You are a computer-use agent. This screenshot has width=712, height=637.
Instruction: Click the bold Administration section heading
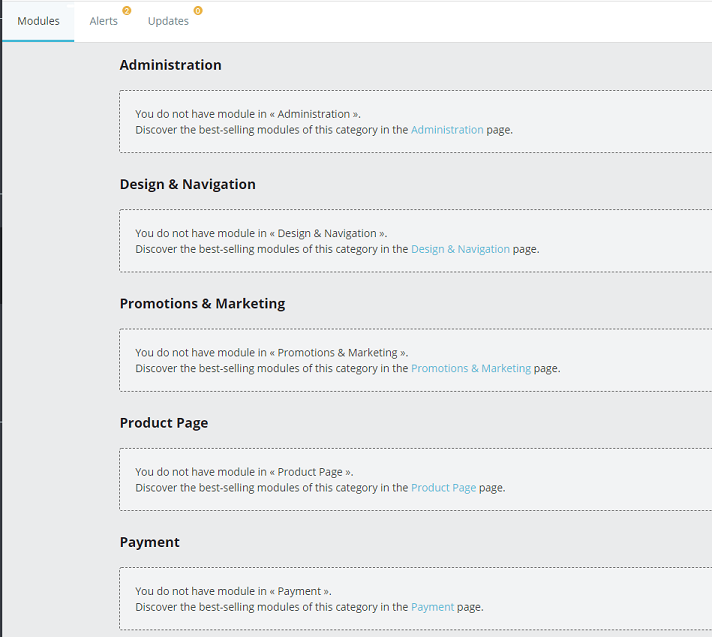pos(170,65)
